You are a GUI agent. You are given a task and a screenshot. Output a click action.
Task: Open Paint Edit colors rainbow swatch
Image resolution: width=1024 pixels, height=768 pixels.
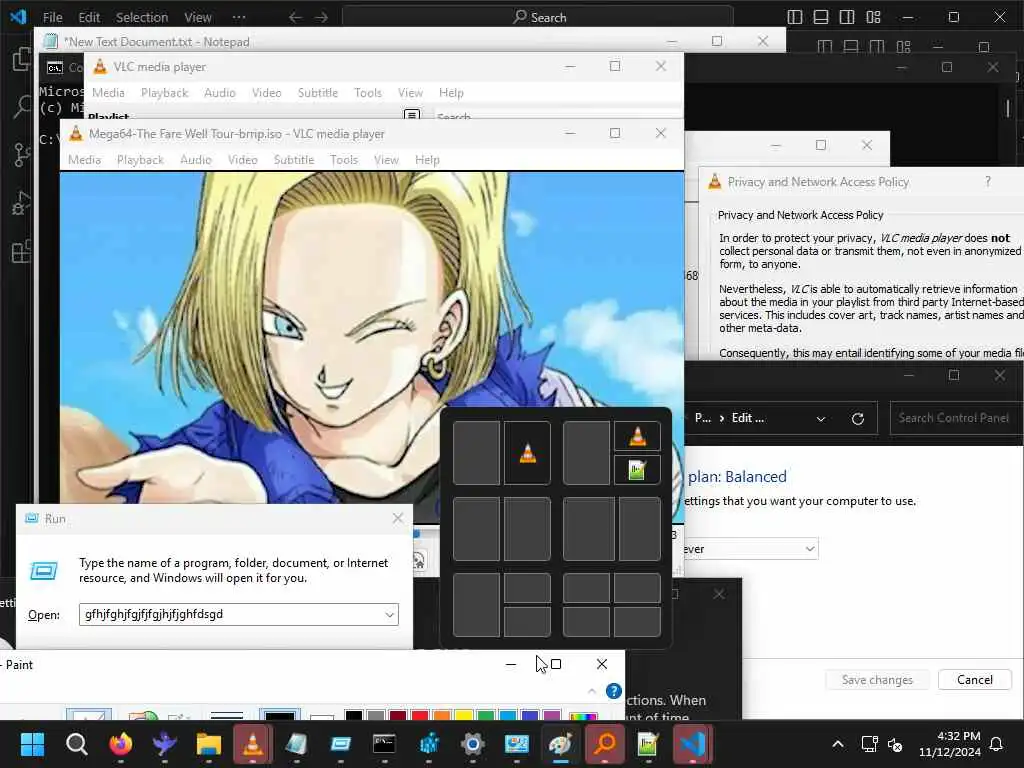583,716
